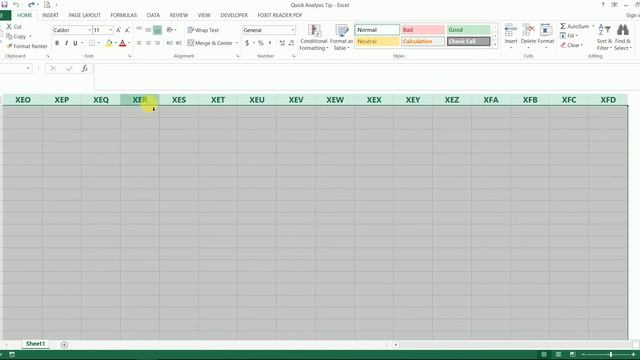Apply Italic formatting
The height and width of the screenshot is (360, 640).
[66, 43]
